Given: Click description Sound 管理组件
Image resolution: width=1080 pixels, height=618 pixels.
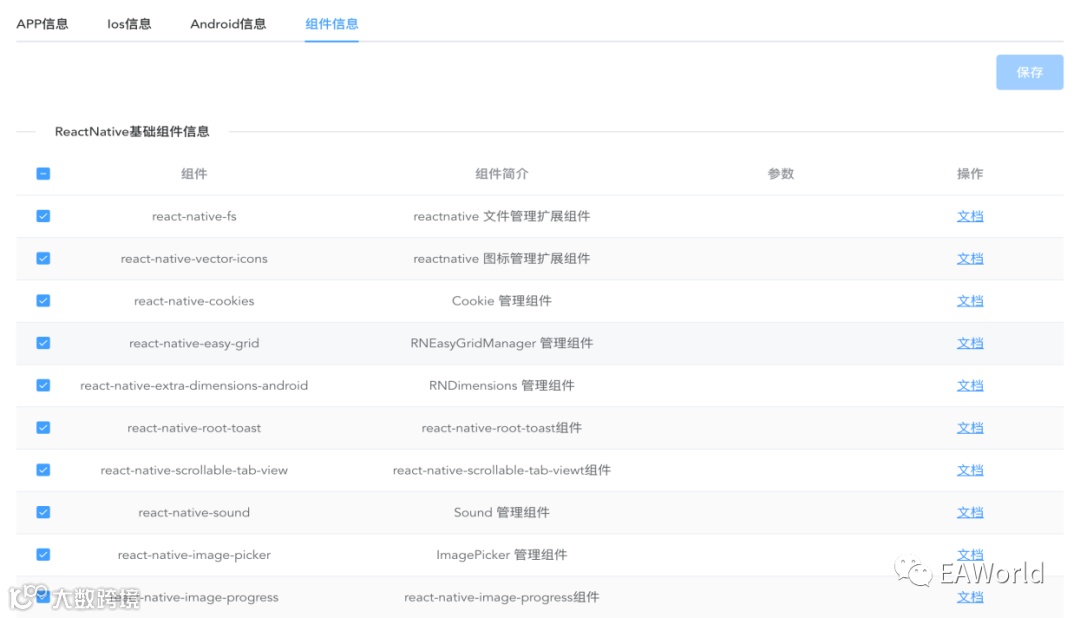Looking at the screenshot, I should 501,513.
